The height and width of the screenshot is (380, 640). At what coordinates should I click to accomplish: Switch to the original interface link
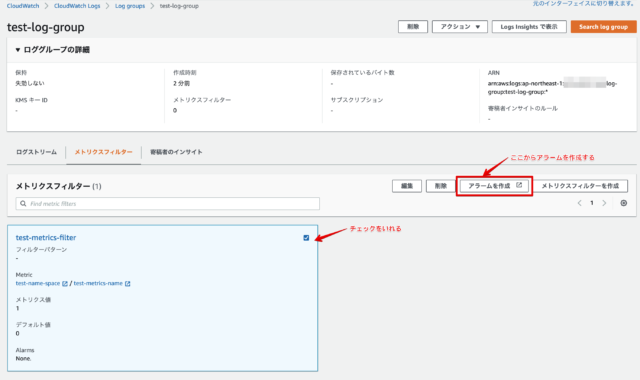pyautogui.click(x=584, y=3)
